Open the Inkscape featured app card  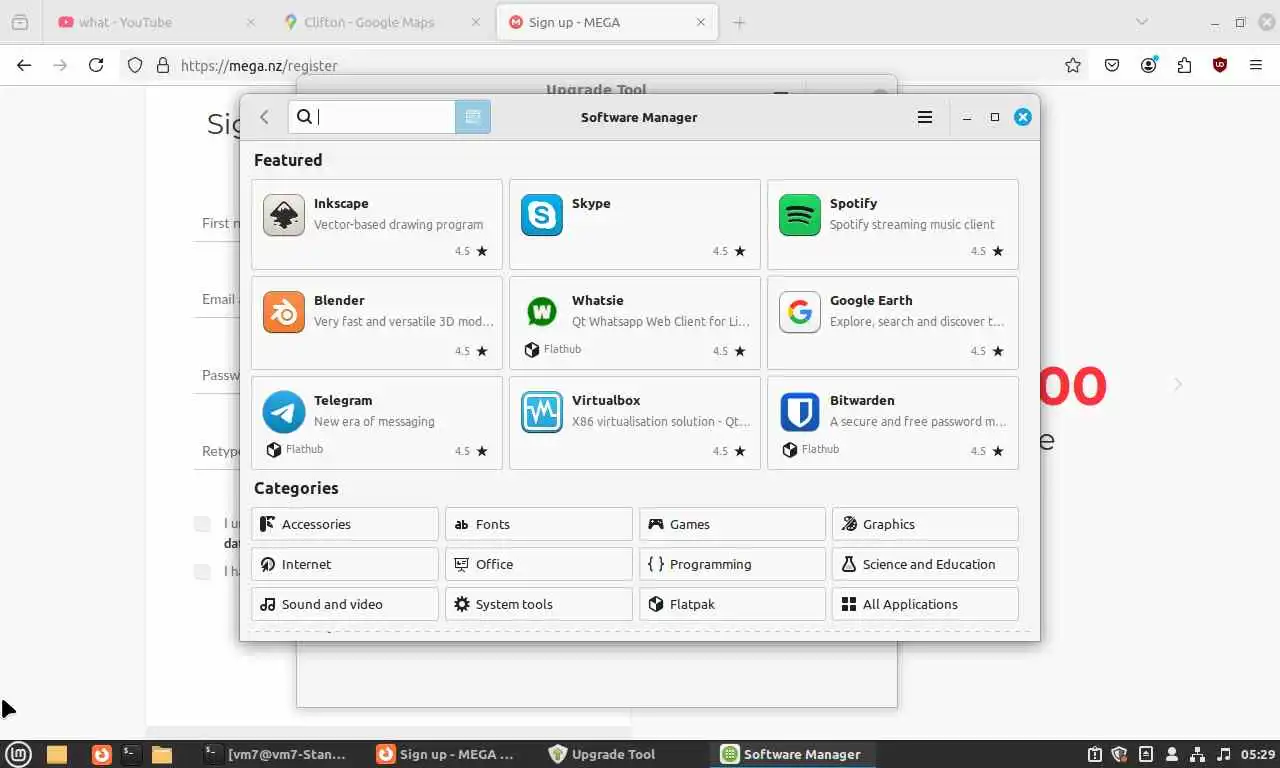point(376,224)
